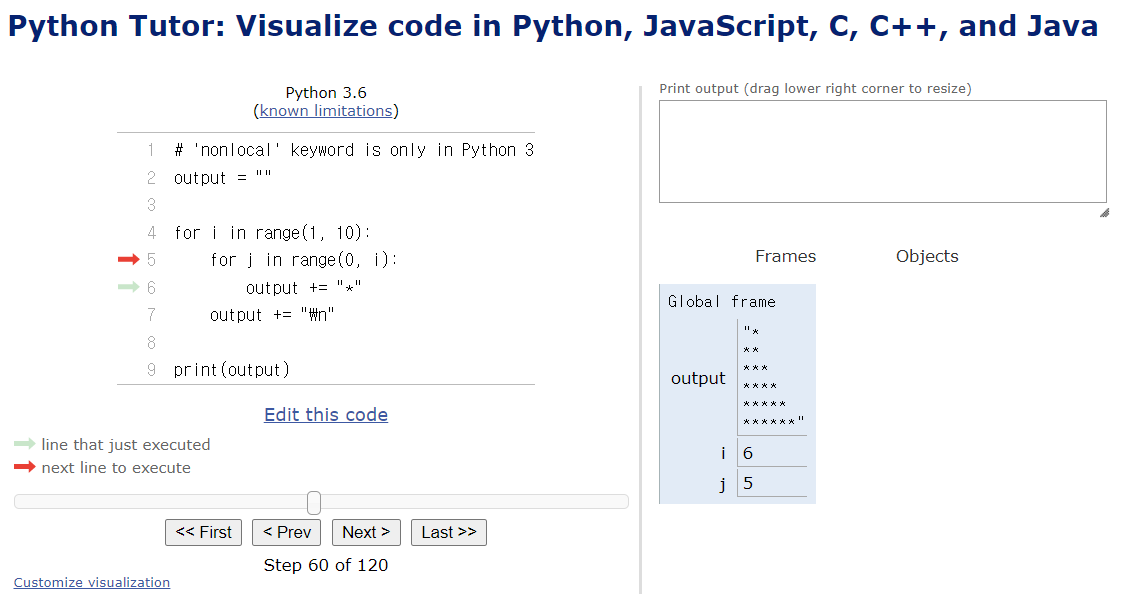Step back using the < Prev button
Viewport: 1147px width, 611px height.
coord(286,532)
